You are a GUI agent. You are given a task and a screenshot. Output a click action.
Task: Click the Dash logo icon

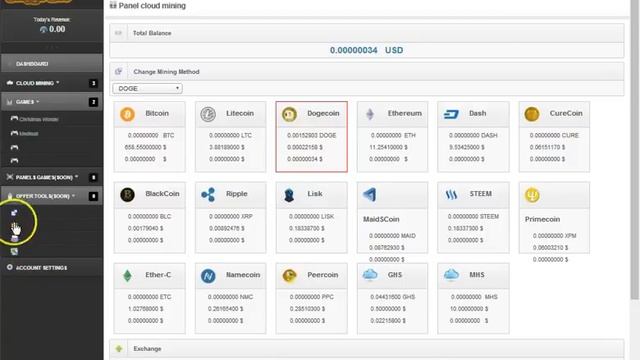(x=451, y=114)
